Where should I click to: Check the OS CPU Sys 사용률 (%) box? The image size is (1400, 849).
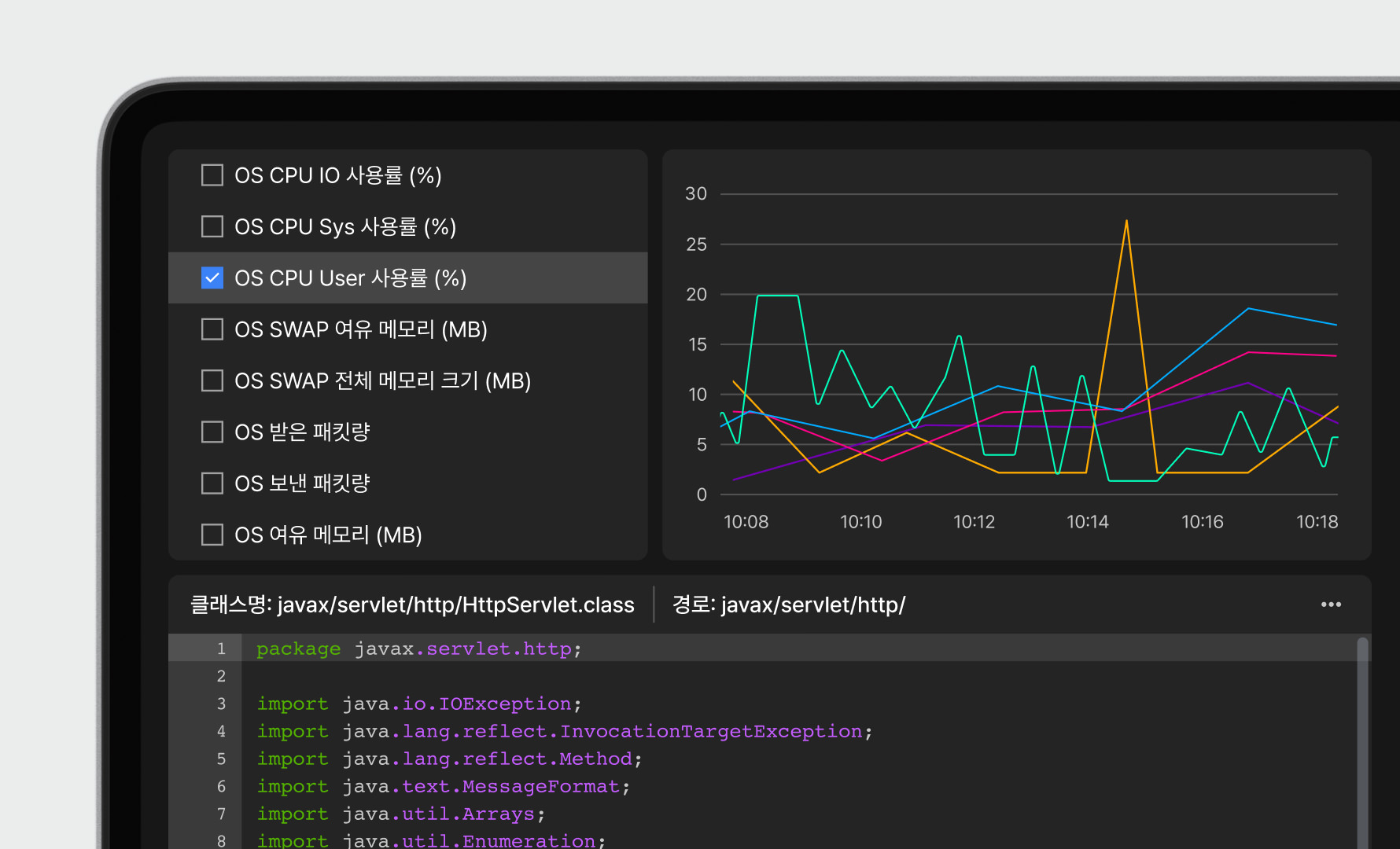click(x=212, y=226)
